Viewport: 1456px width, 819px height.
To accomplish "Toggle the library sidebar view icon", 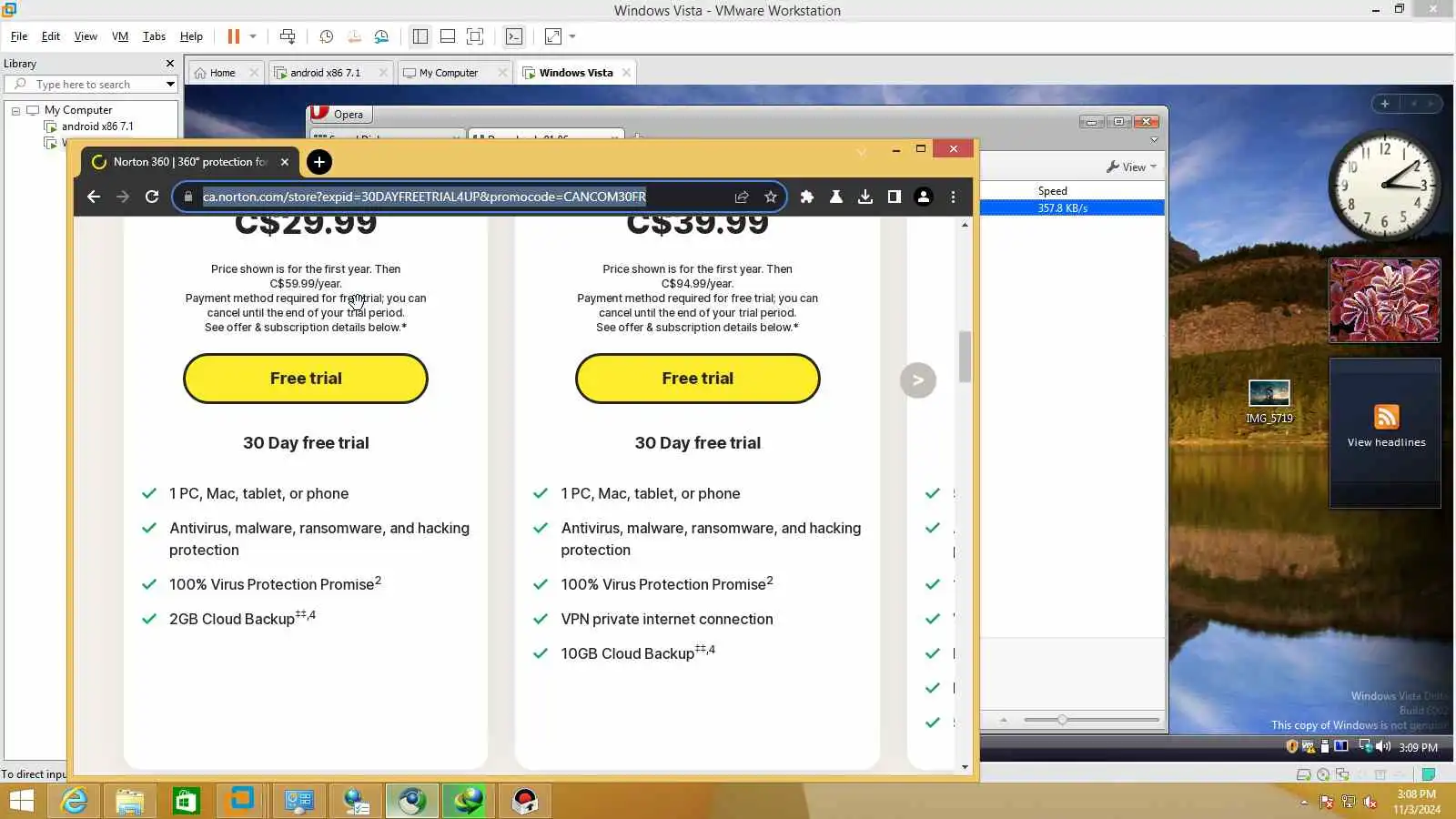I will point(420,36).
